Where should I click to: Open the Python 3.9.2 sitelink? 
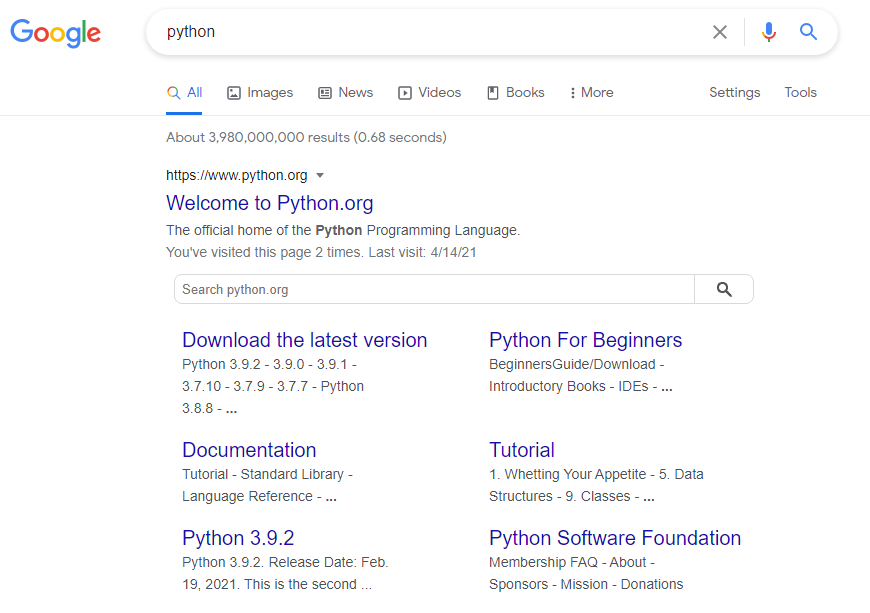[238, 538]
